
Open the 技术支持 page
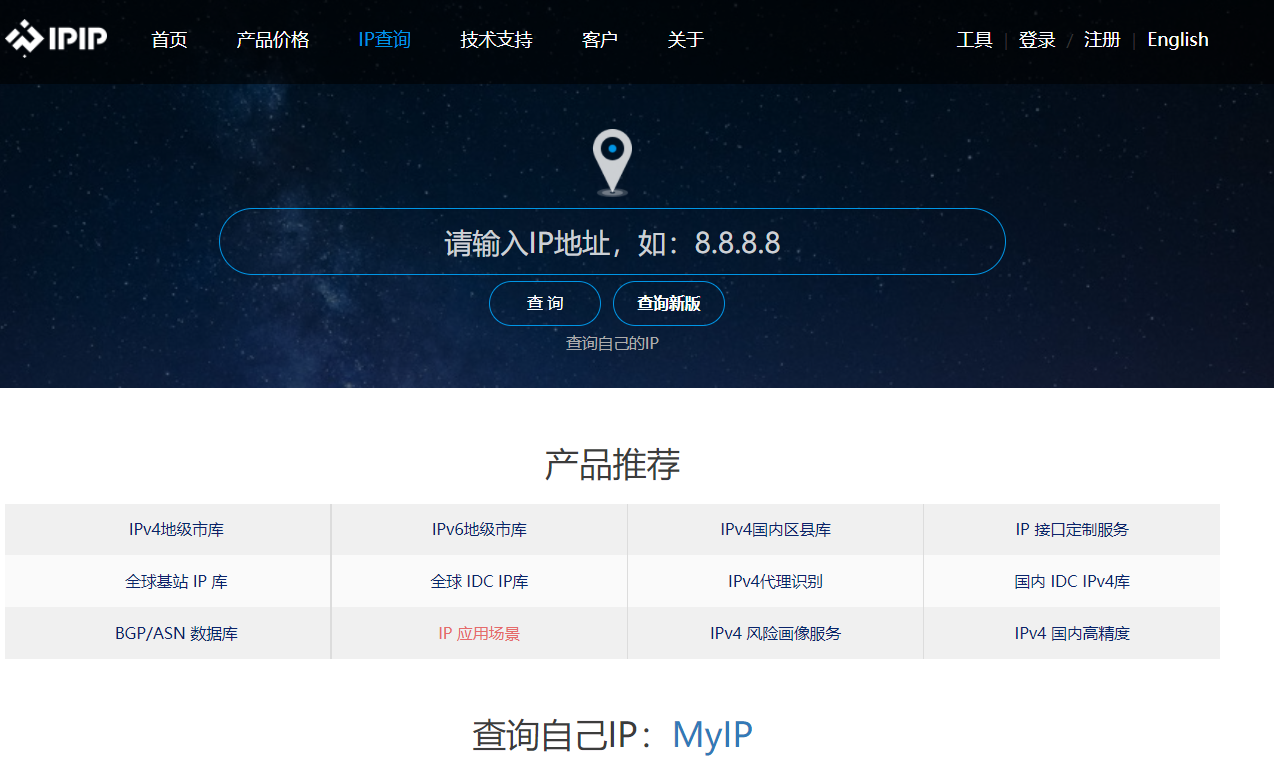(496, 39)
